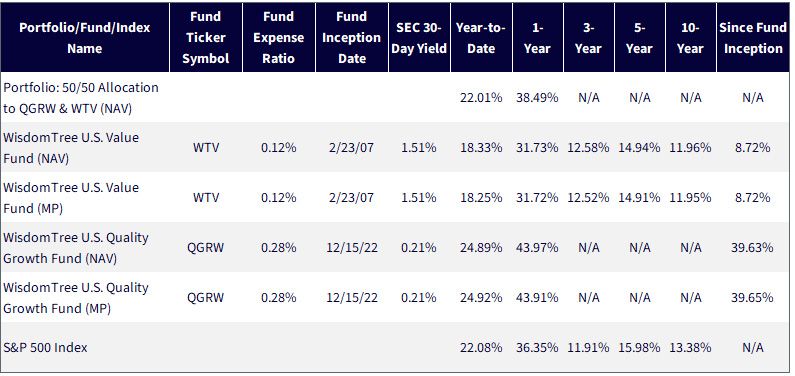
Task: Select the S&P 500 Index row label
Action: (x=45, y=347)
